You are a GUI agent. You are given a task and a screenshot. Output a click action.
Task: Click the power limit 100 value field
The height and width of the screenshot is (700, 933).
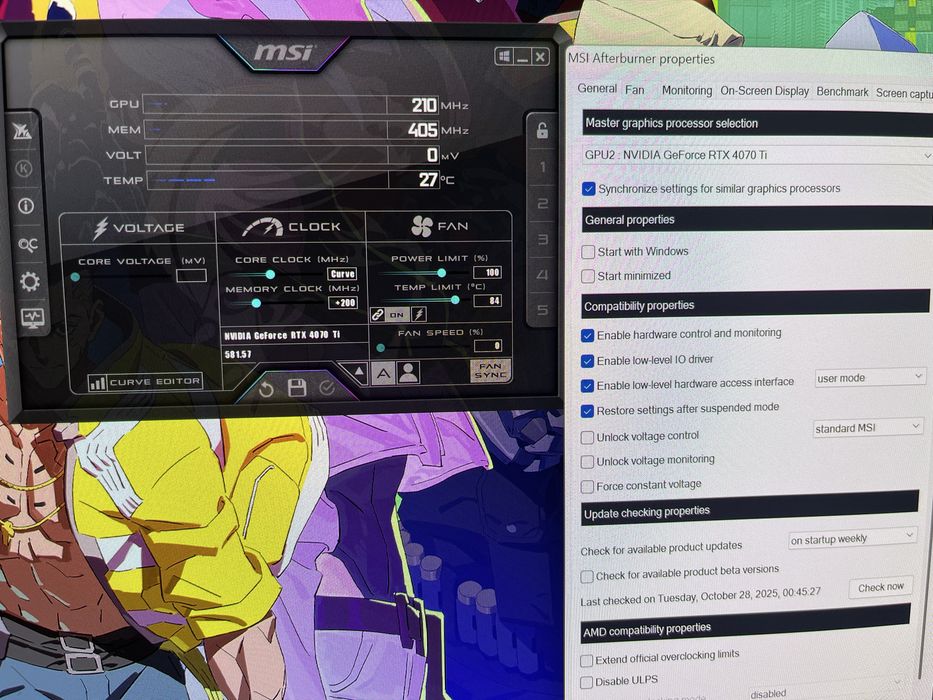tap(487, 273)
